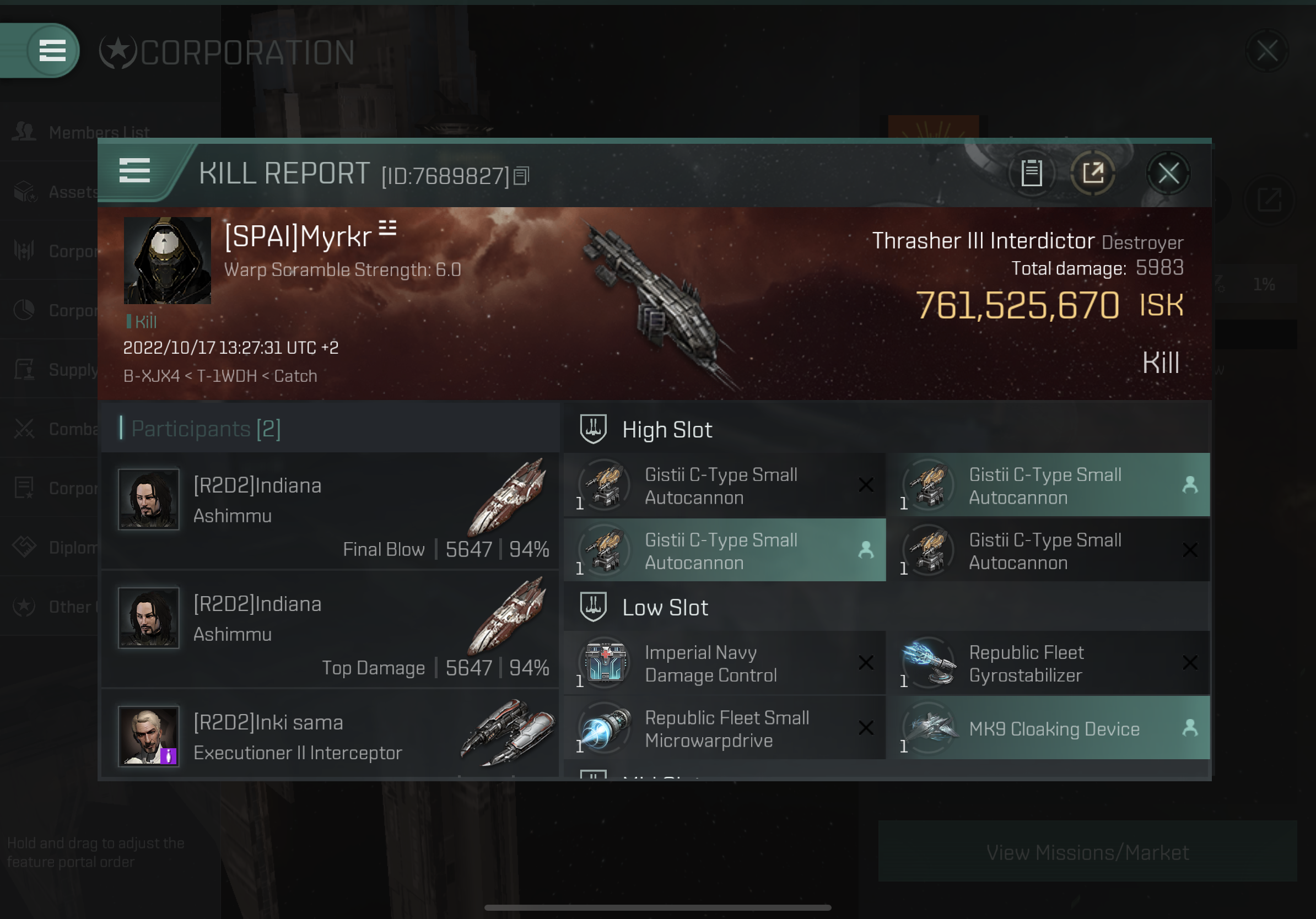The width and height of the screenshot is (1316, 919).
Task: Click the Kill Report hamburger menu icon
Action: coord(134,173)
